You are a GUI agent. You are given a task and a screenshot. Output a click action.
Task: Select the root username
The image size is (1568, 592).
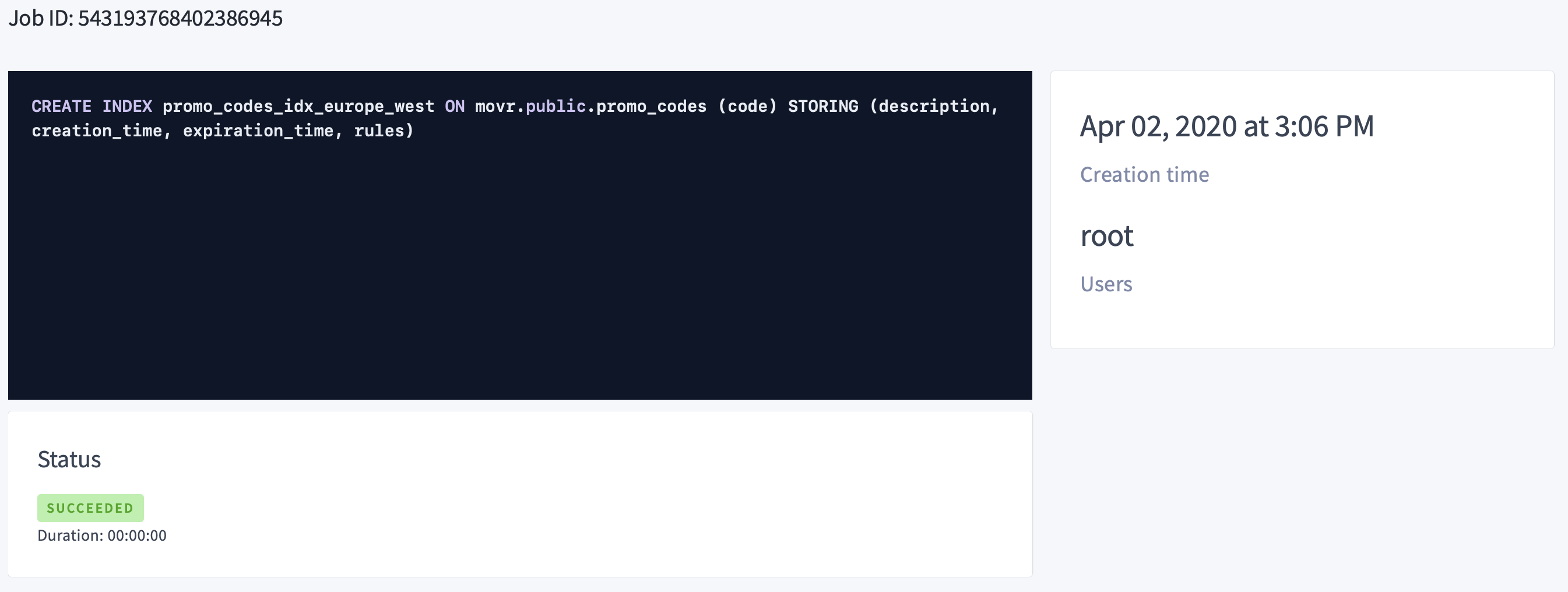coord(1107,236)
